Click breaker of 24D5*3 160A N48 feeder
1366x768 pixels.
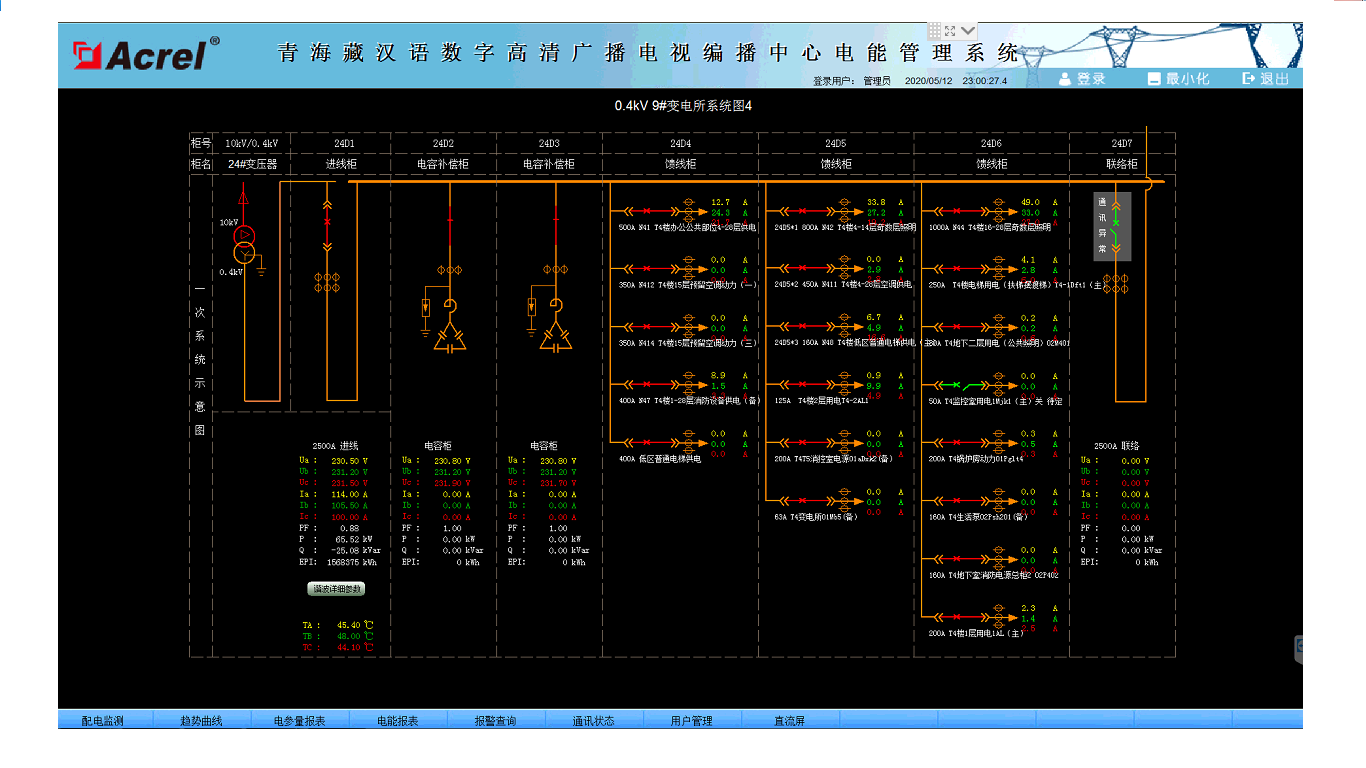803,327
